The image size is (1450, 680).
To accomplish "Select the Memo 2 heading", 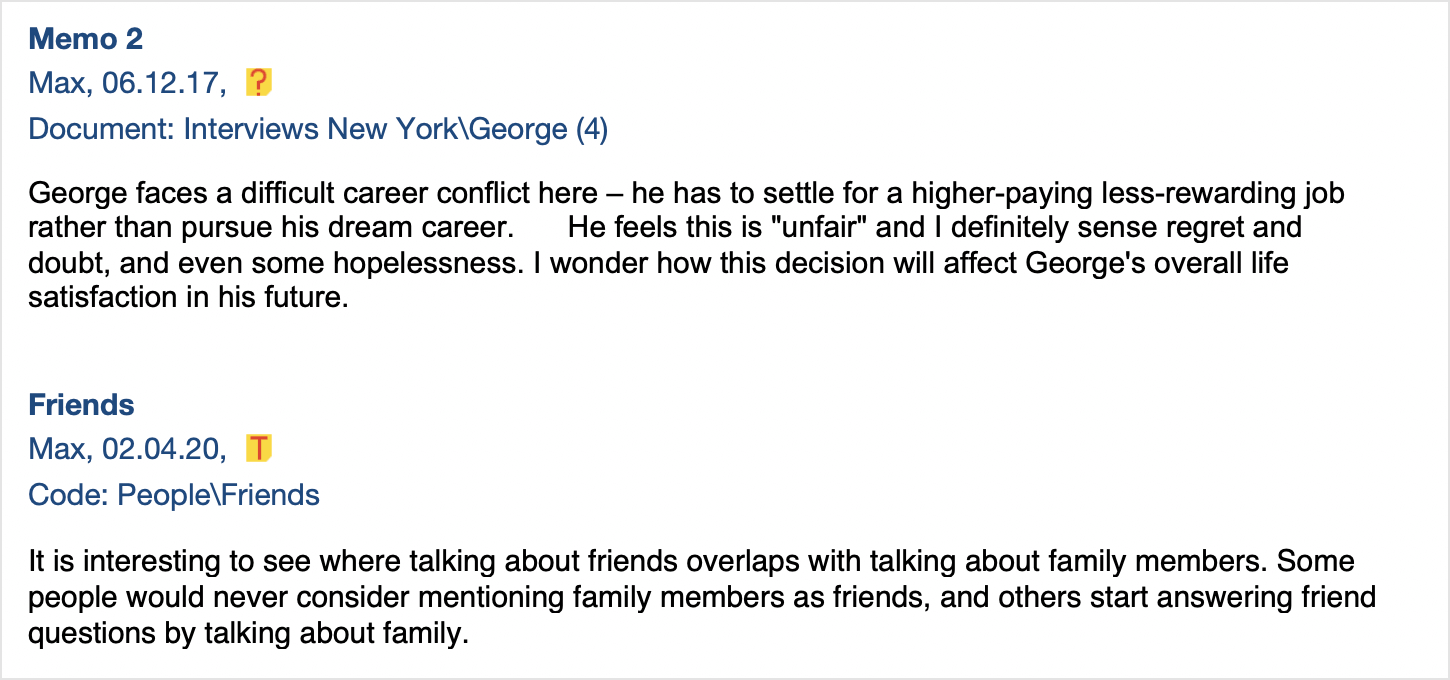I will 86,39.
